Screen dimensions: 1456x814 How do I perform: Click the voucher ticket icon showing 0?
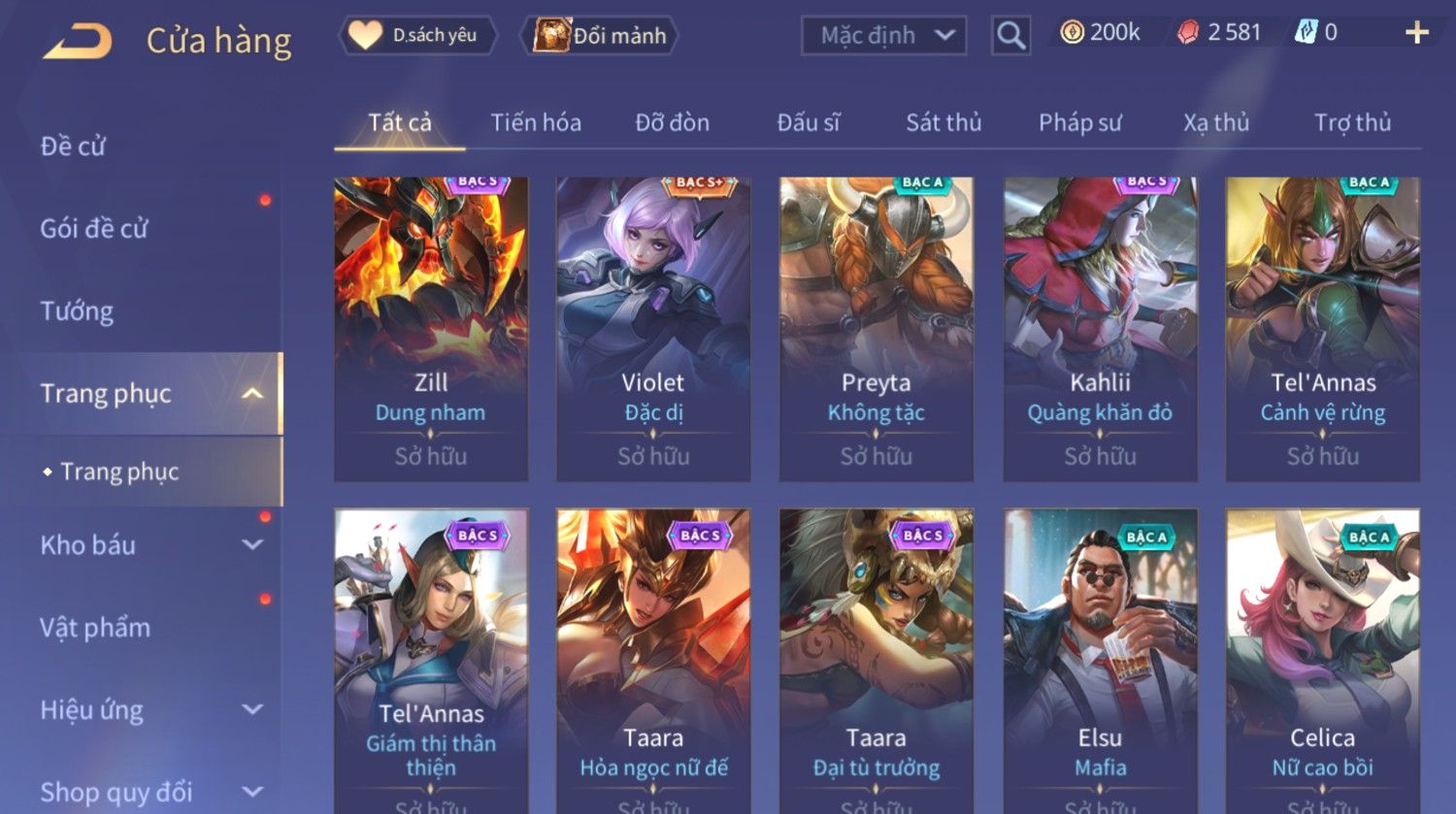1306,33
